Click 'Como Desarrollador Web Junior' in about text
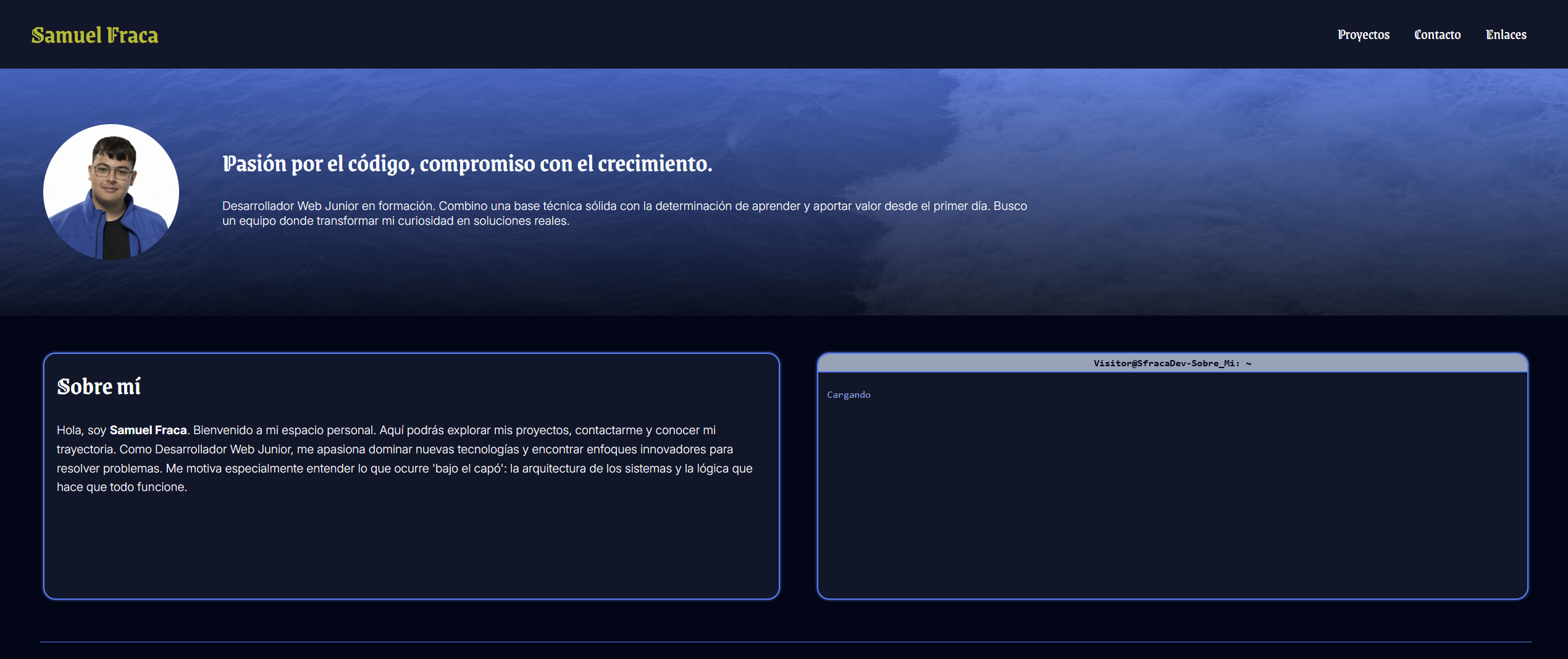This screenshot has width=1568, height=659. [x=205, y=450]
